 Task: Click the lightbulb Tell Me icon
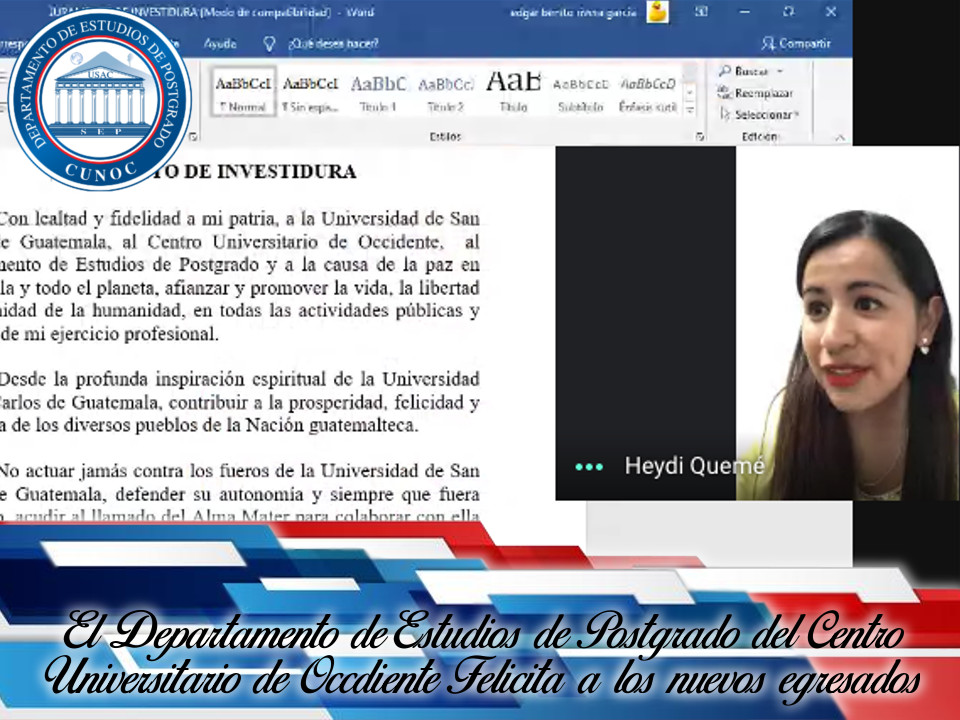[269, 43]
